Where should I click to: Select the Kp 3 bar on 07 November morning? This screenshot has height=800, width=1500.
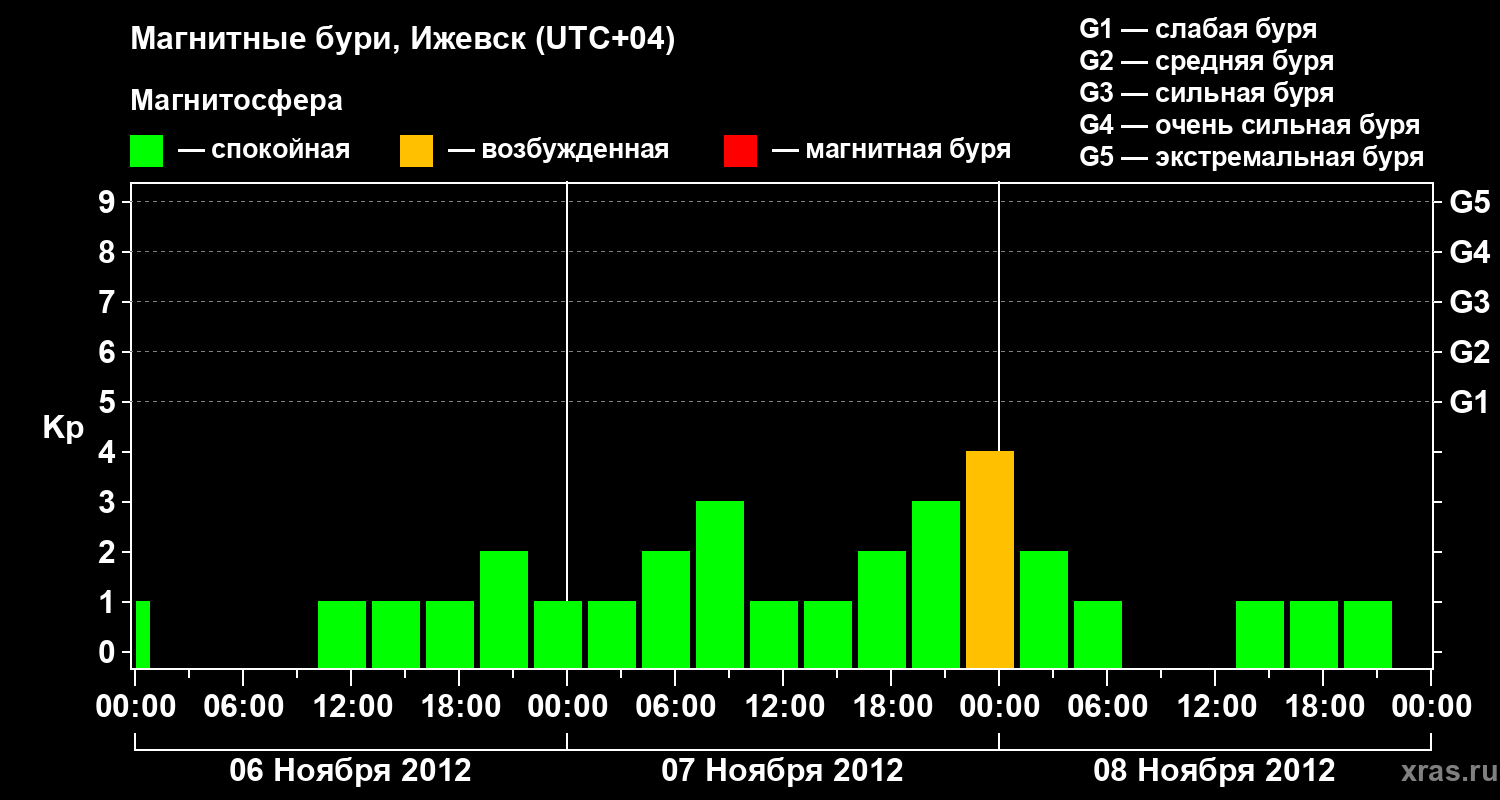click(720, 585)
